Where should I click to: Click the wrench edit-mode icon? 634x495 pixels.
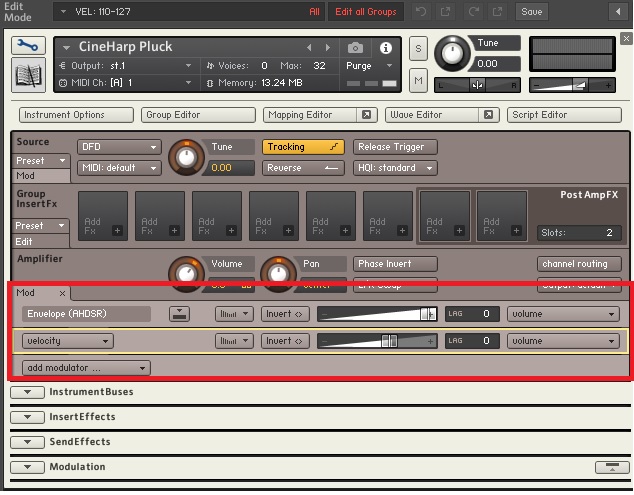(x=28, y=46)
